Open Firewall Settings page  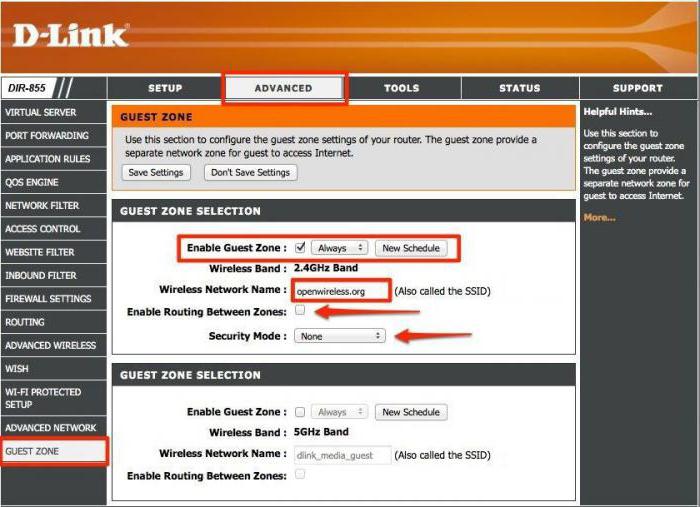tap(53, 299)
